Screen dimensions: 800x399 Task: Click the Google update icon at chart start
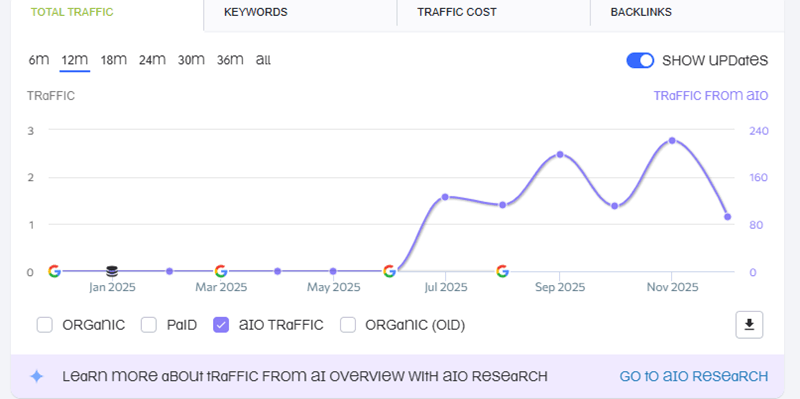[x=54, y=271]
